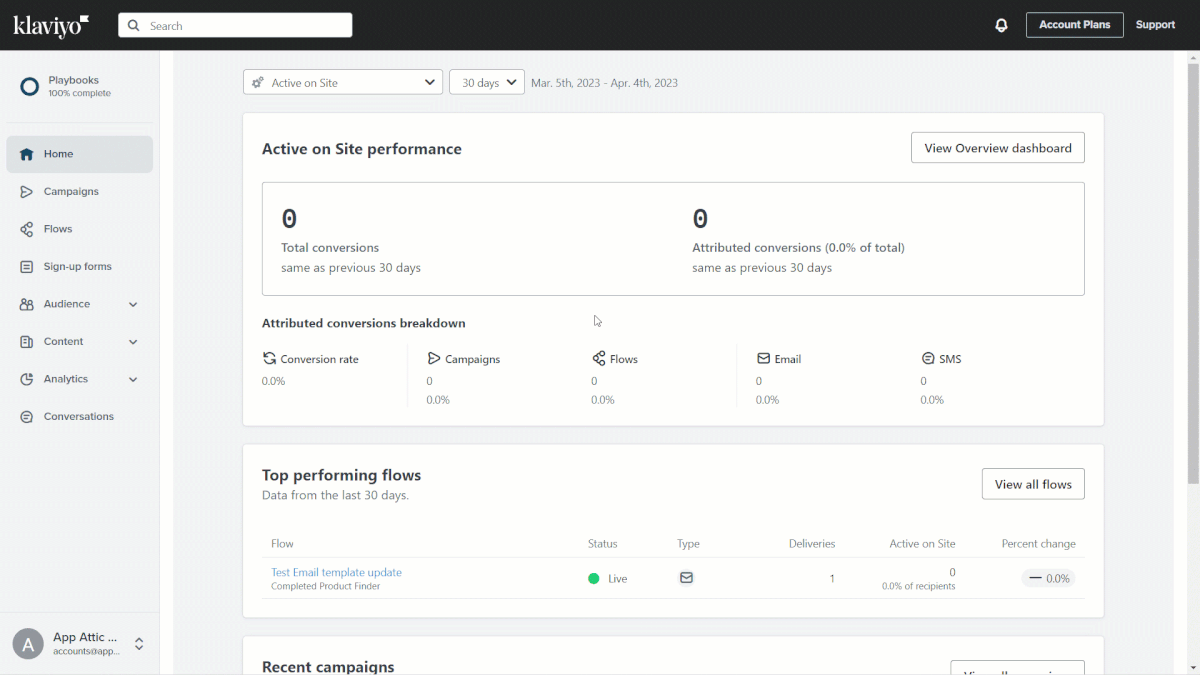The width and height of the screenshot is (1200, 675).
Task: Go to Campaigns in the sidebar
Action: pyautogui.click(x=71, y=192)
